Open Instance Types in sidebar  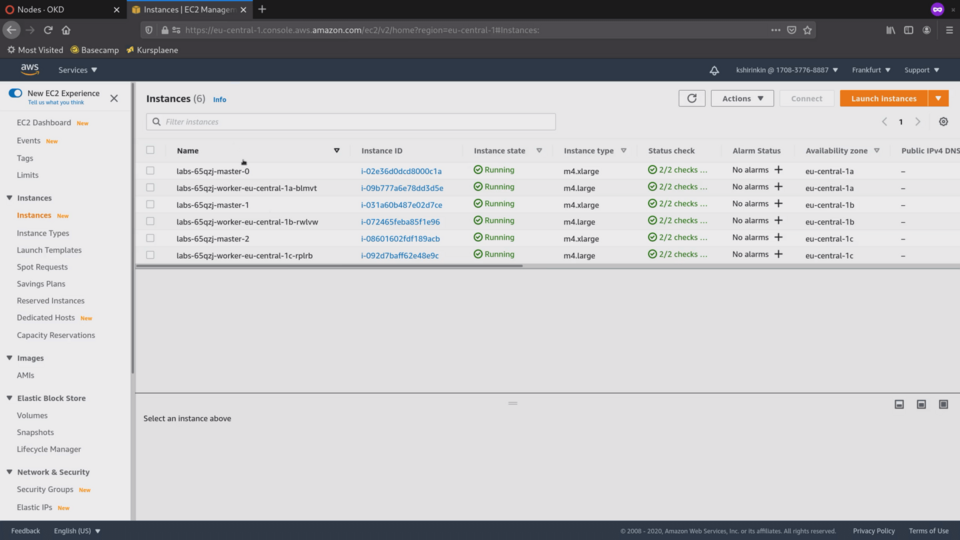pos(43,233)
